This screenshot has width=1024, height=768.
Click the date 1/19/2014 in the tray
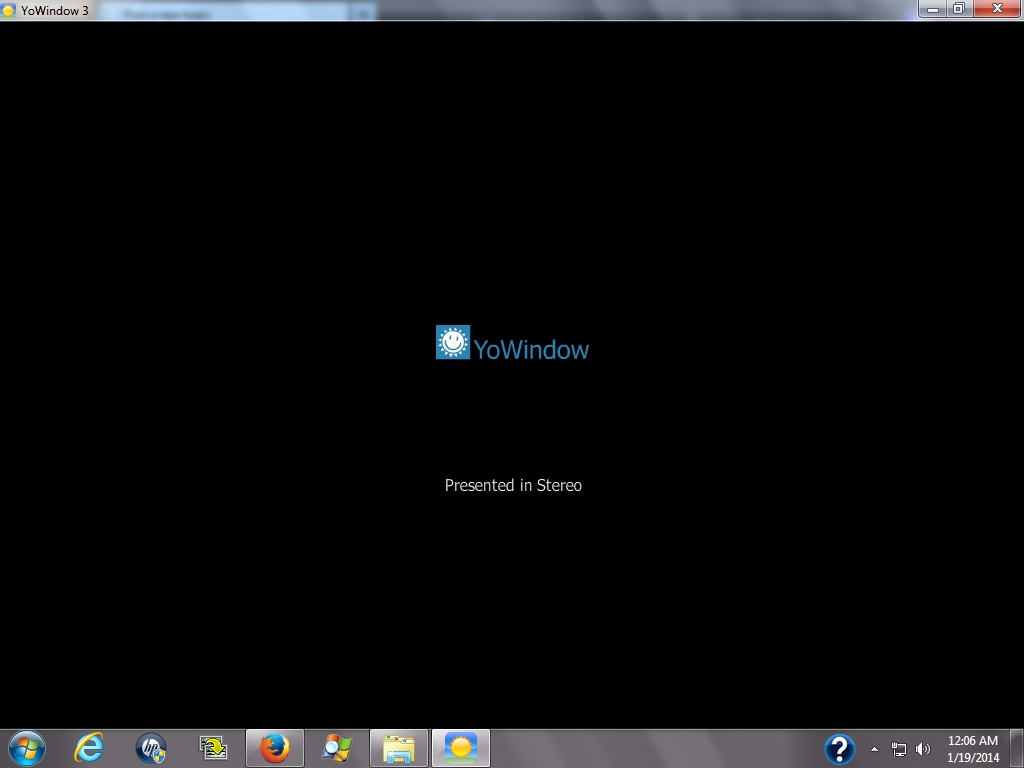pos(972,758)
